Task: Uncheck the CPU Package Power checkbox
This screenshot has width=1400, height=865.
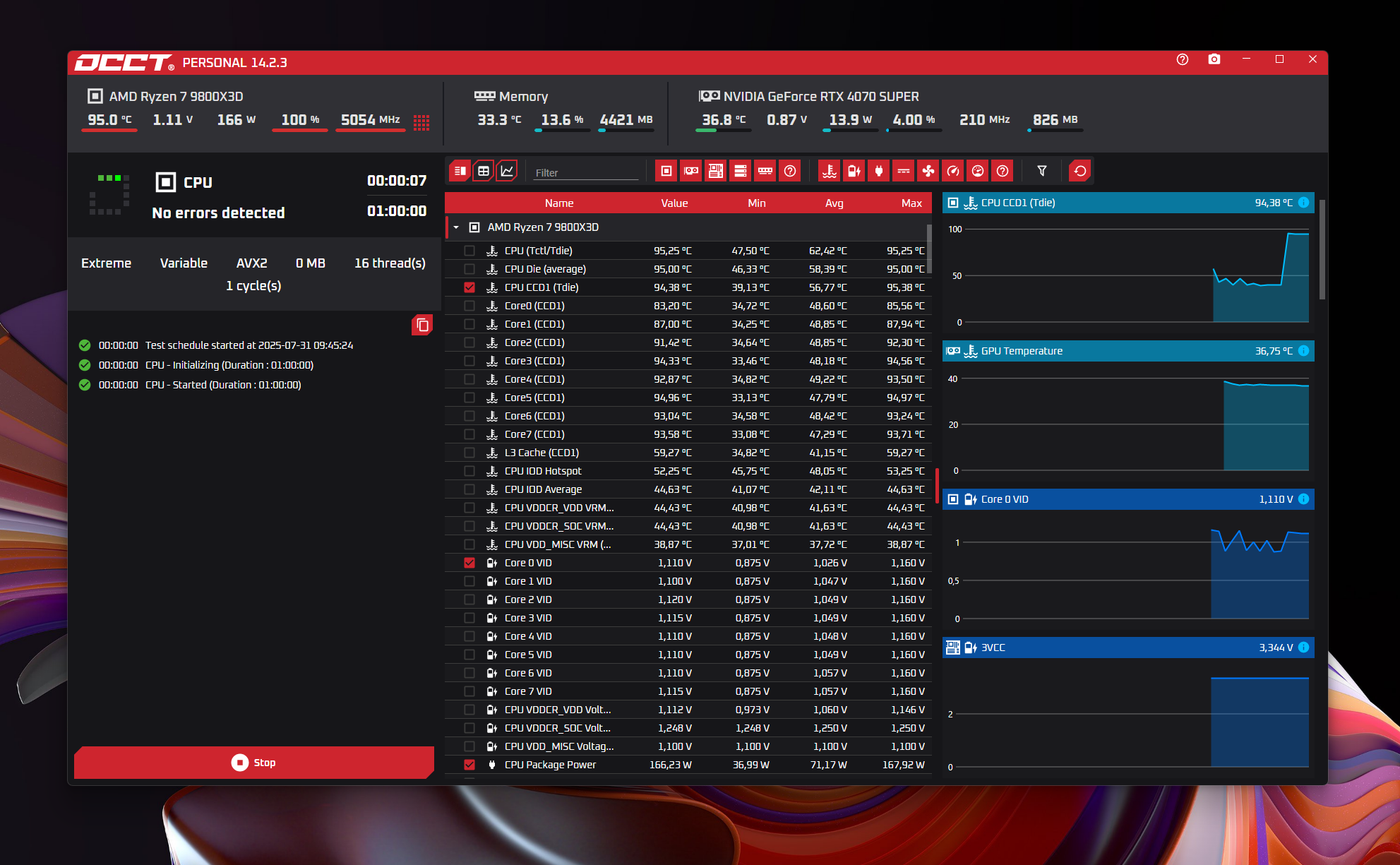Action: (x=469, y=765)
